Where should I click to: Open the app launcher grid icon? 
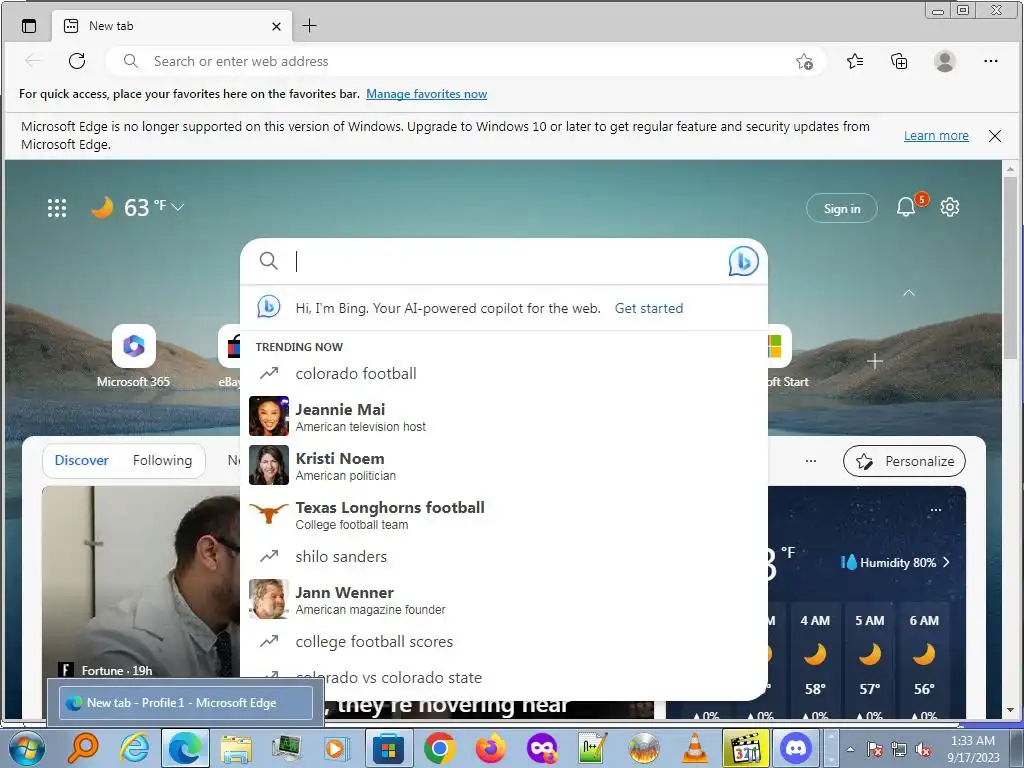pos(57,208)
